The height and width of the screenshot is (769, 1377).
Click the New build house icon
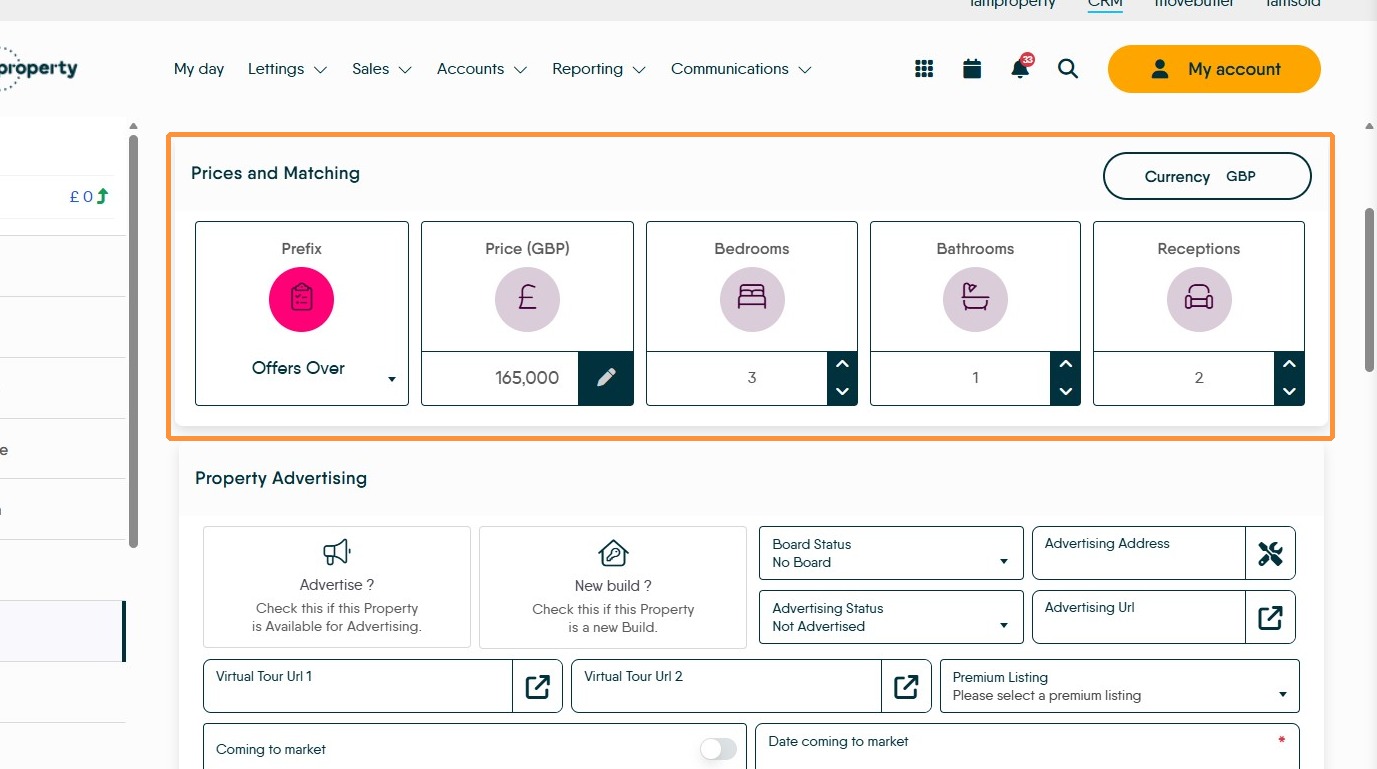coord(613,553)
